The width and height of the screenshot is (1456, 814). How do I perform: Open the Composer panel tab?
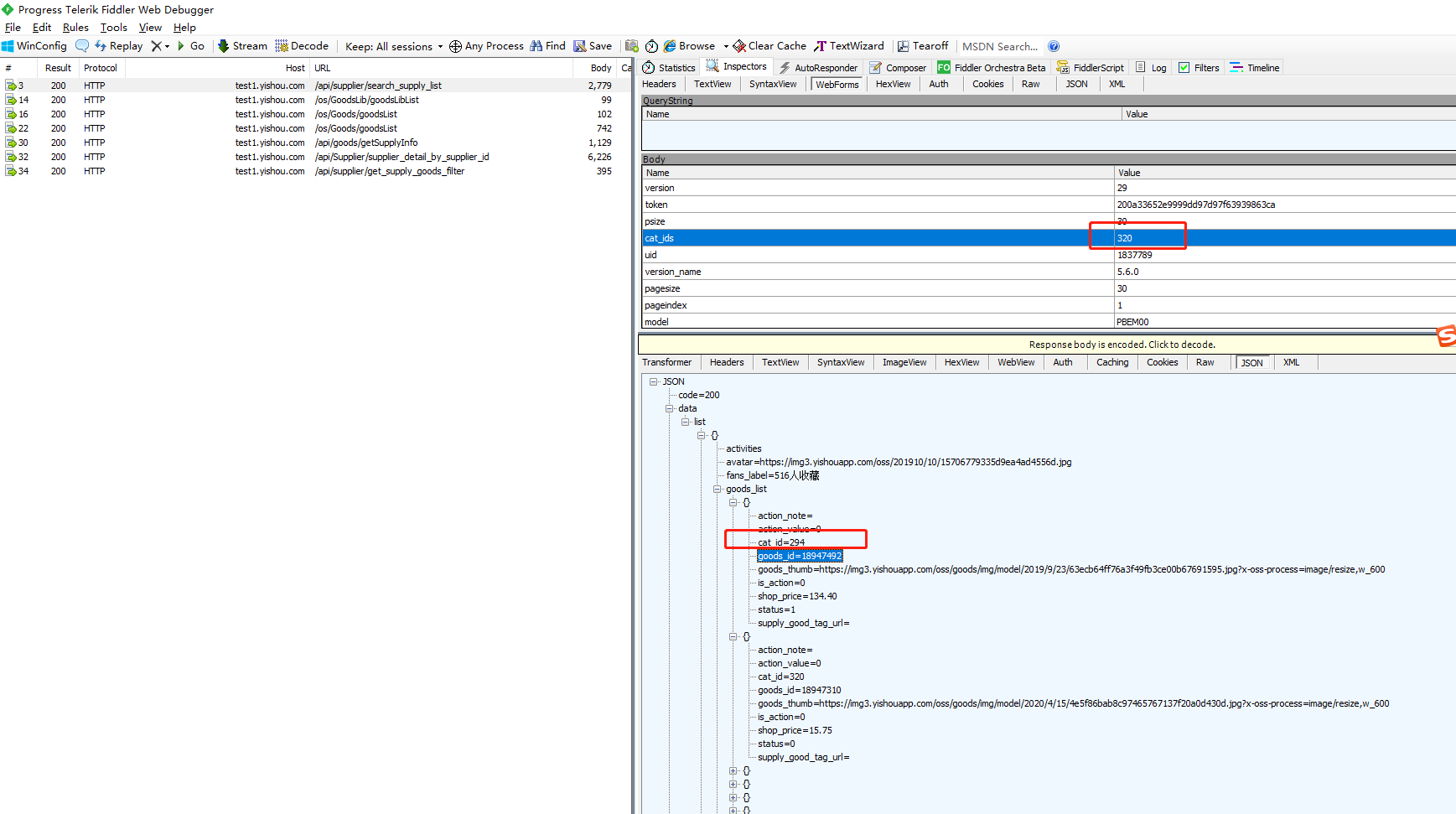point(898,68)
